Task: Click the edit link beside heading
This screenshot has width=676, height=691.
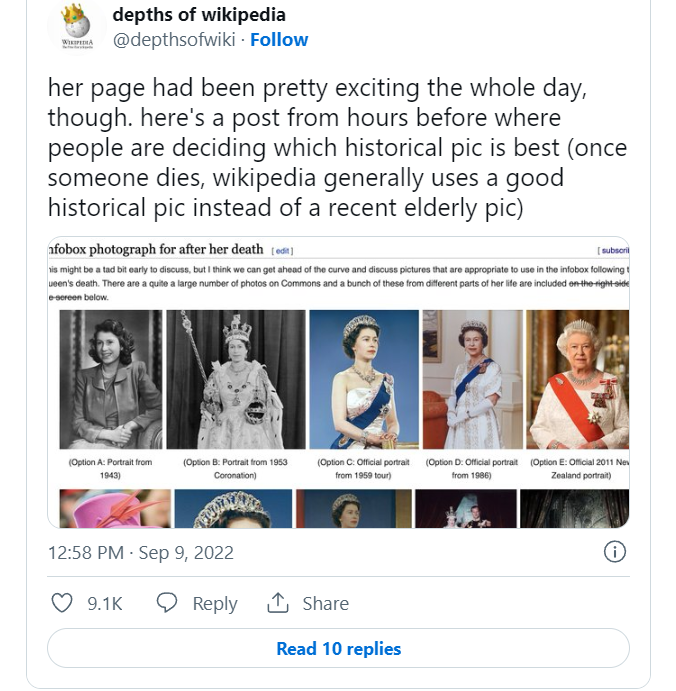Action: 282,251
